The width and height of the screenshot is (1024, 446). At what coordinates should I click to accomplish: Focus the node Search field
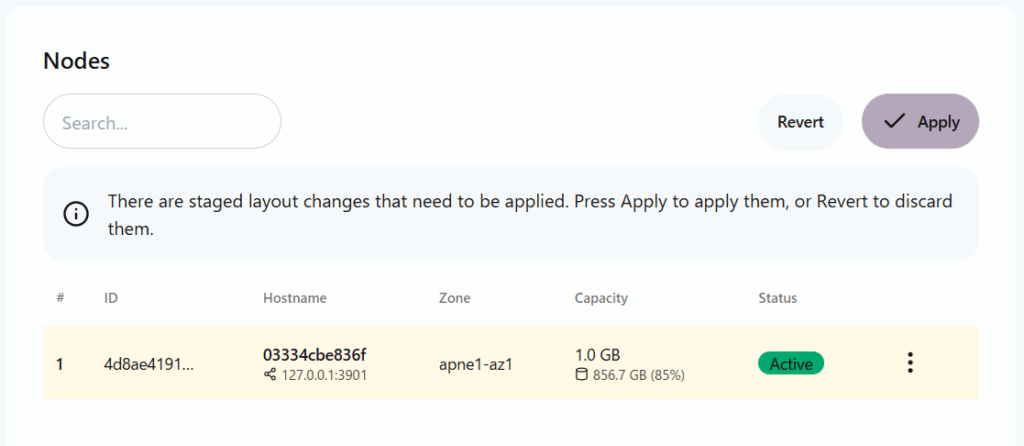(162, 122)
